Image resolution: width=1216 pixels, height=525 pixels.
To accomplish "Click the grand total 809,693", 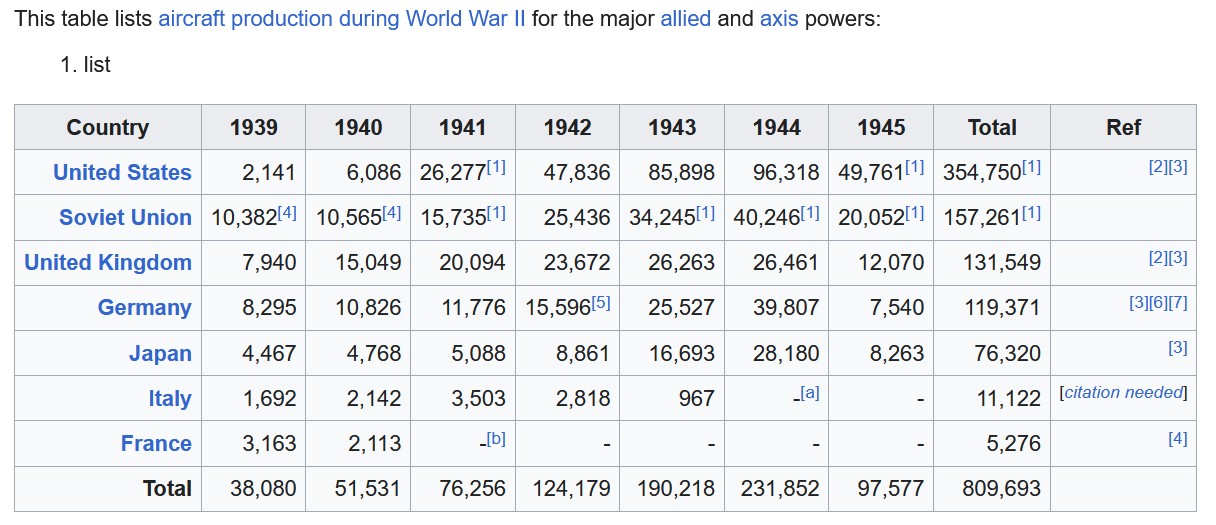I will coord(1002,488).
